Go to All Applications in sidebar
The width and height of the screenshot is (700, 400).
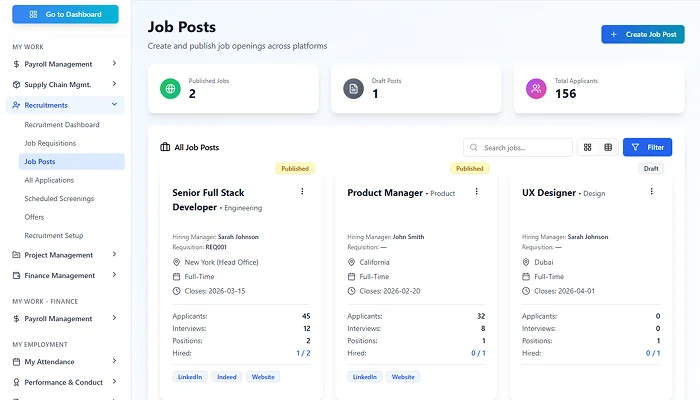[x=49, y=180]
